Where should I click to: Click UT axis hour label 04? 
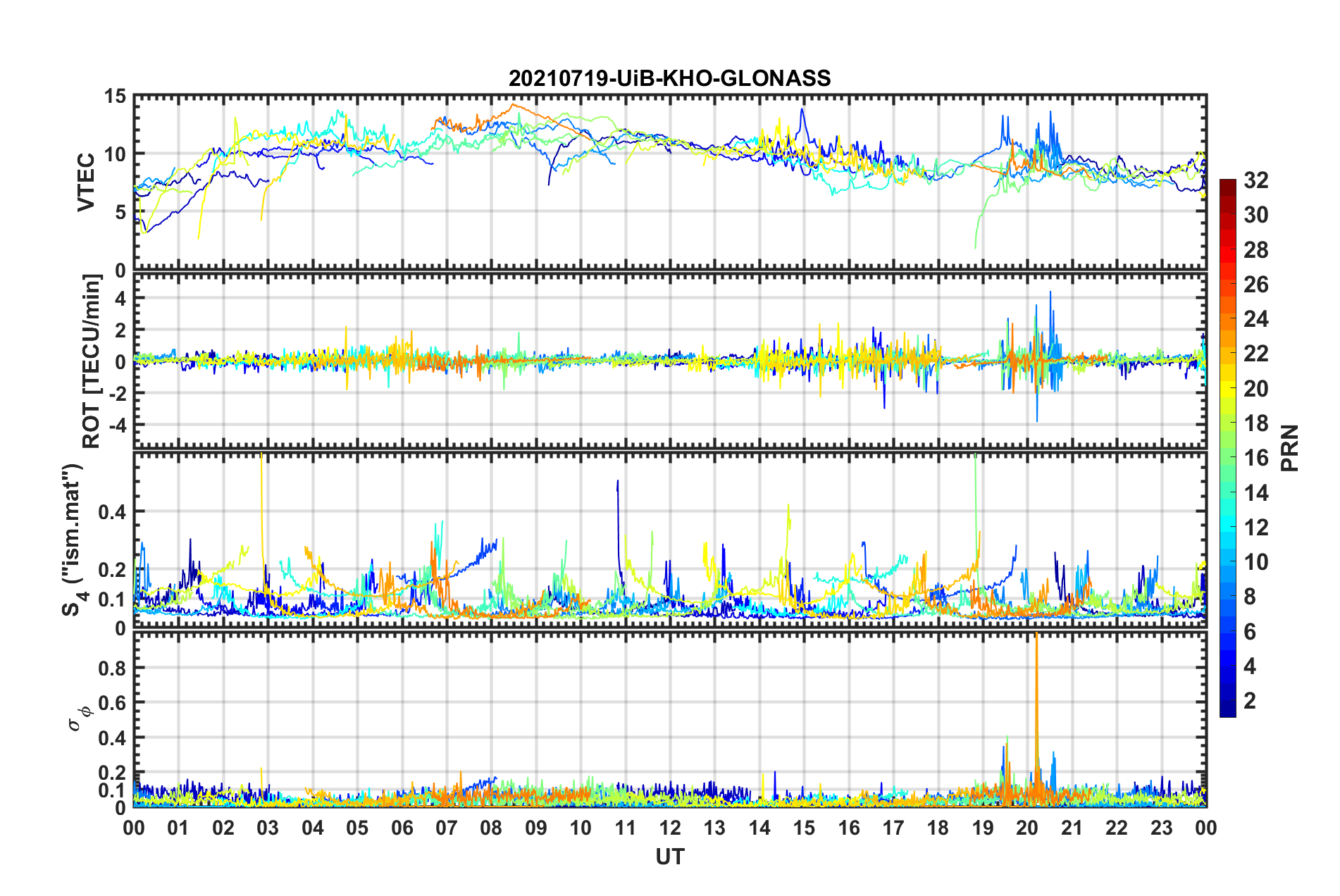point(313,828)
